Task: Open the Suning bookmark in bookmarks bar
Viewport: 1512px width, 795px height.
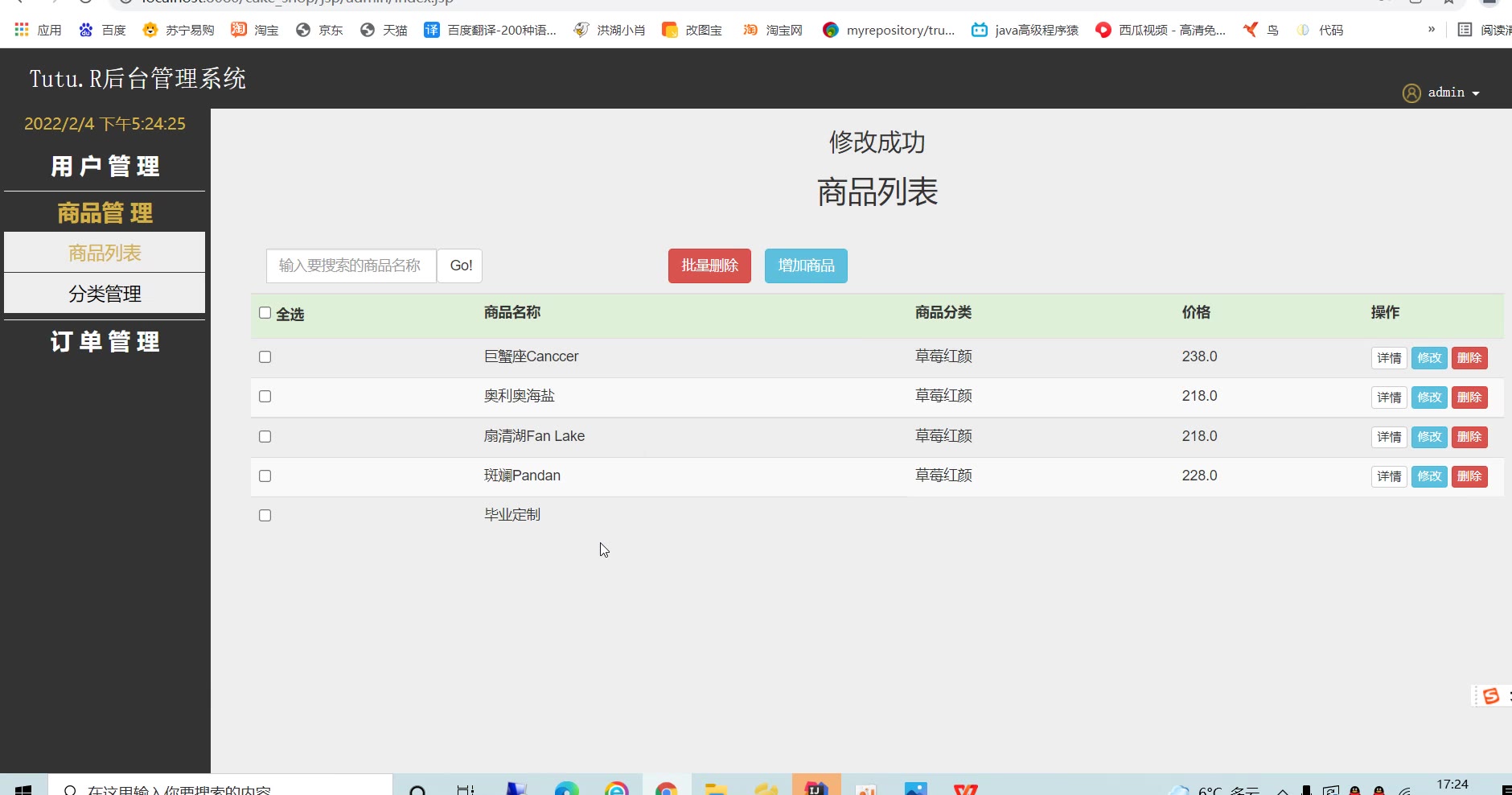Action: pos(178,31)
